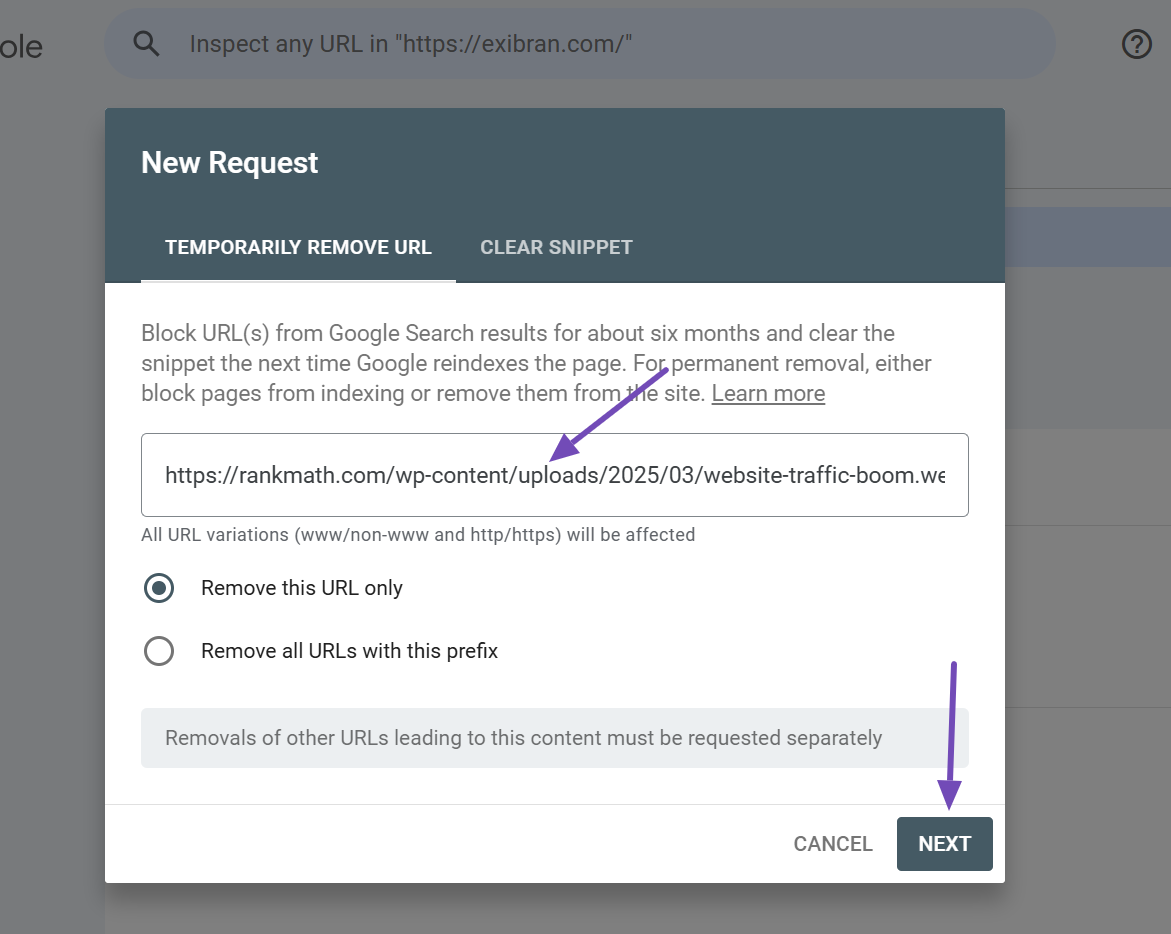Open the Learn more link
Screen dimensions: 1171x934
768,393
